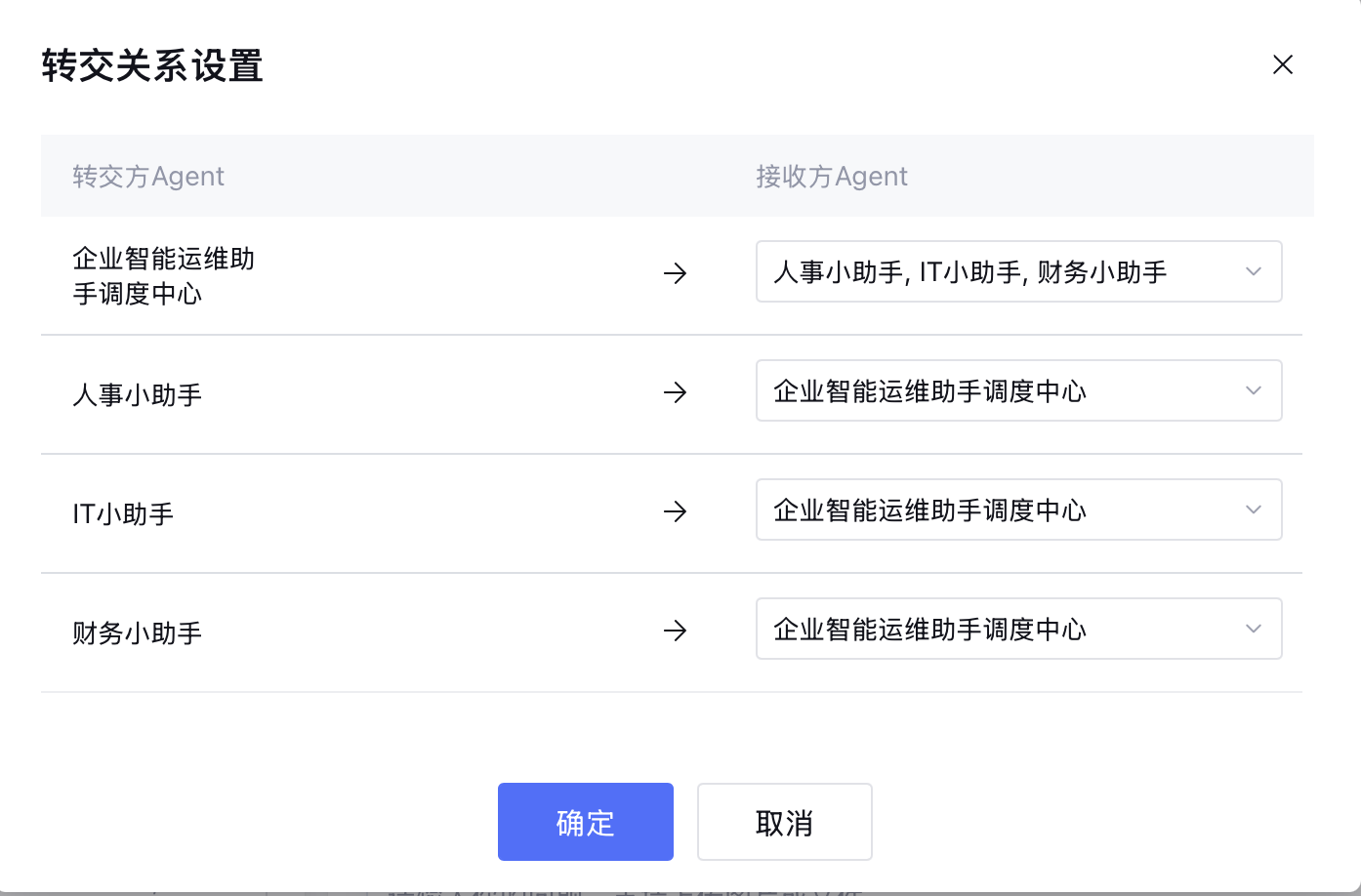This screenshot has height=896, width=1361.
Task: Click the chevron on the first receiver dropdown
Action: pos(1253,271)
